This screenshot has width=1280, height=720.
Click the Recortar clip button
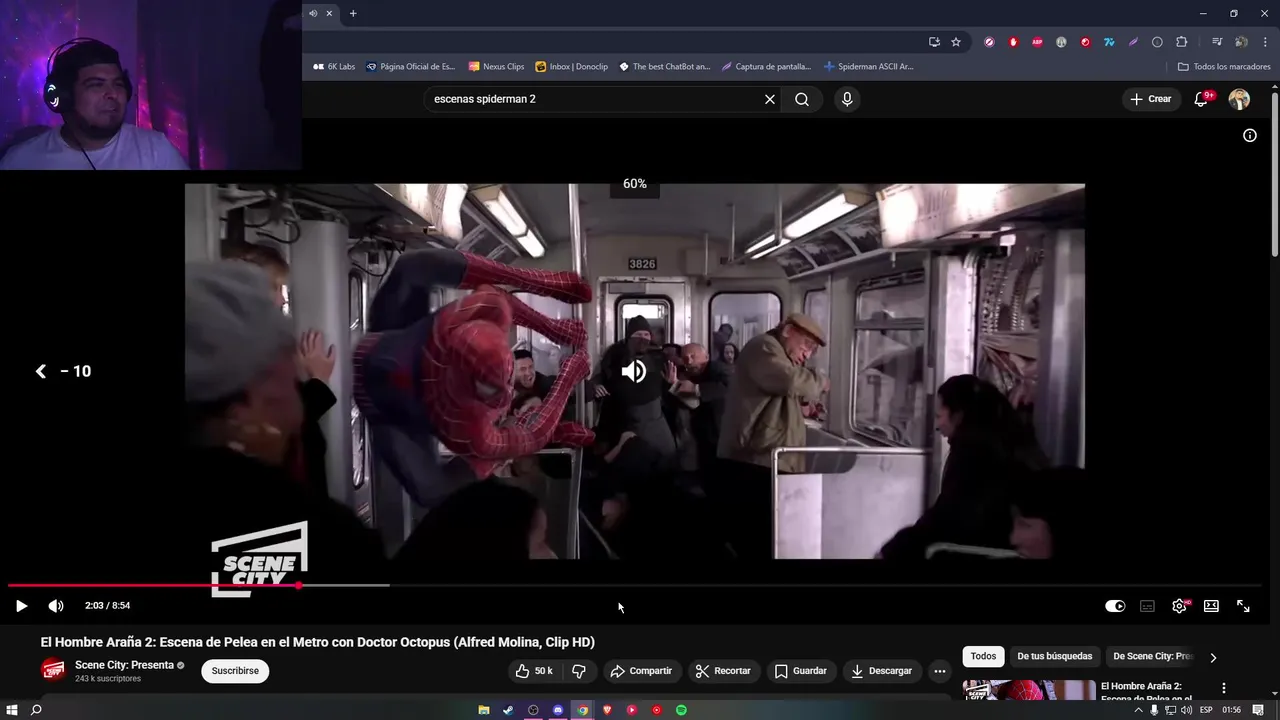click(723, 671)
